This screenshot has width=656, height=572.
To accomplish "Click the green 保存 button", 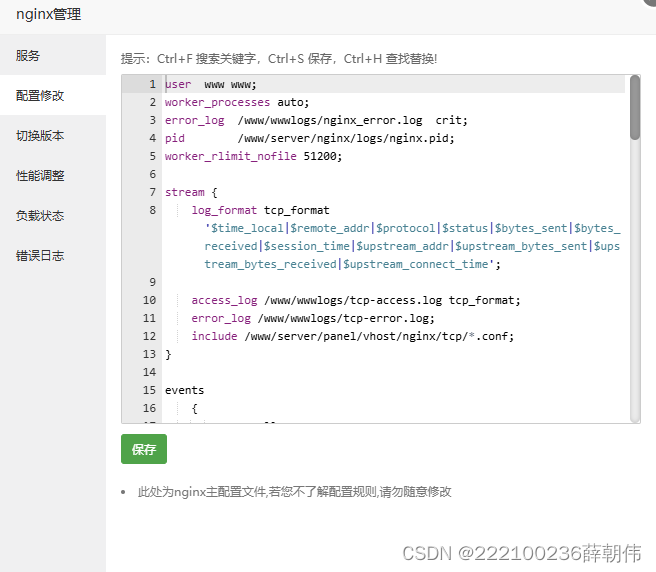I will click(144, 449).
